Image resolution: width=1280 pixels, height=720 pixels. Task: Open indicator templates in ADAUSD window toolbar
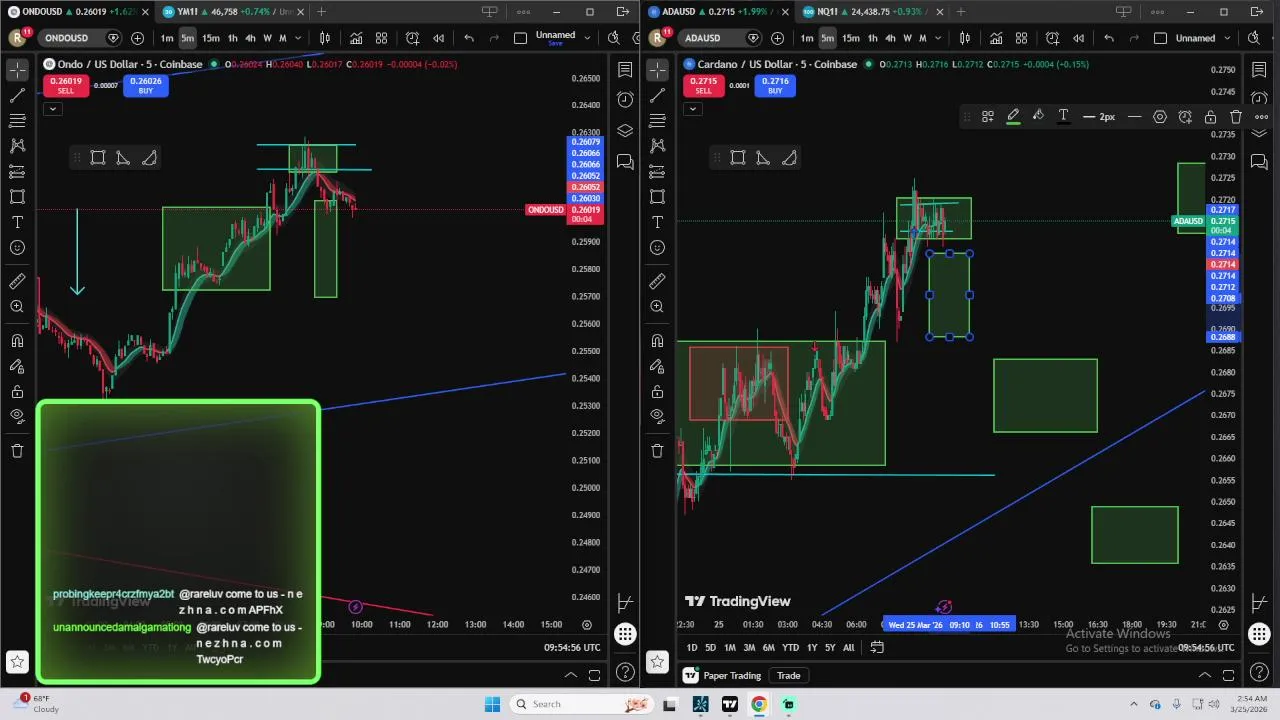1021,38
